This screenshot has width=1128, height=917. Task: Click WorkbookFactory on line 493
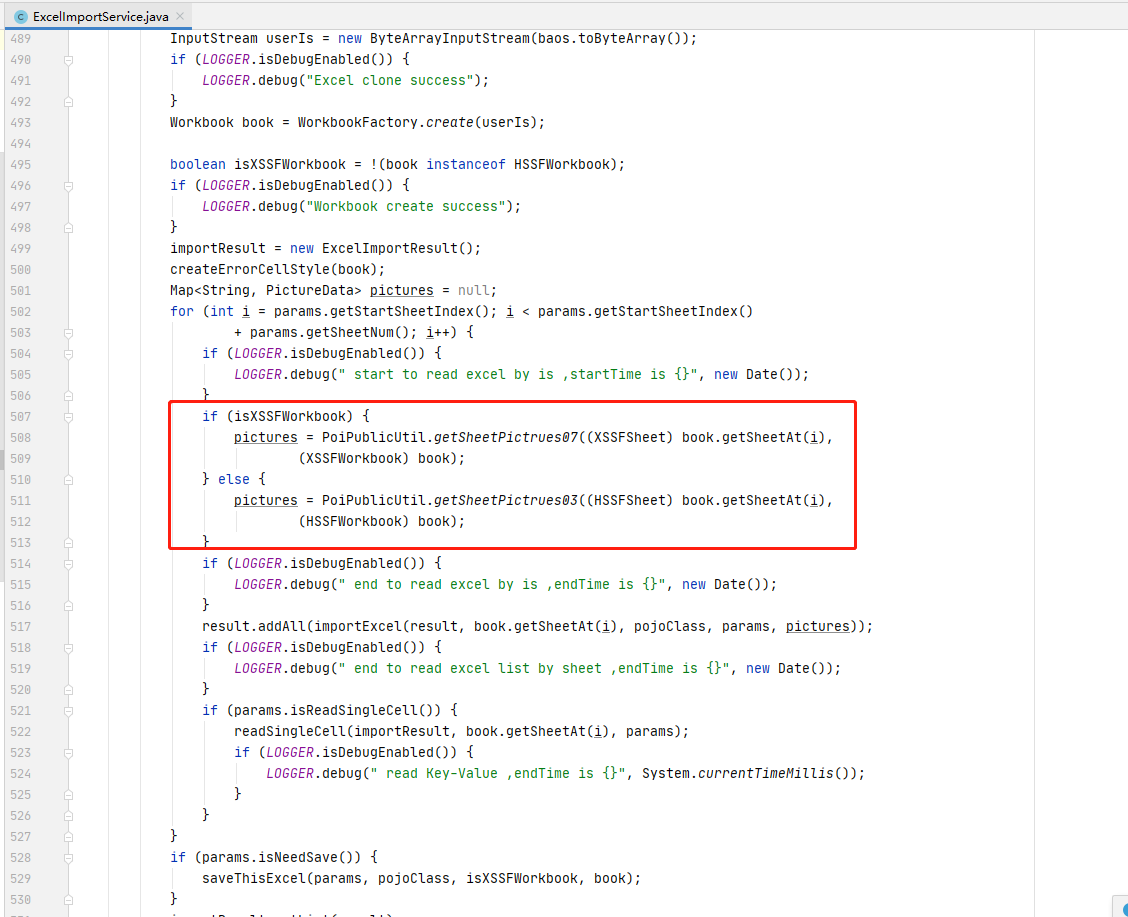click(358, 122)
